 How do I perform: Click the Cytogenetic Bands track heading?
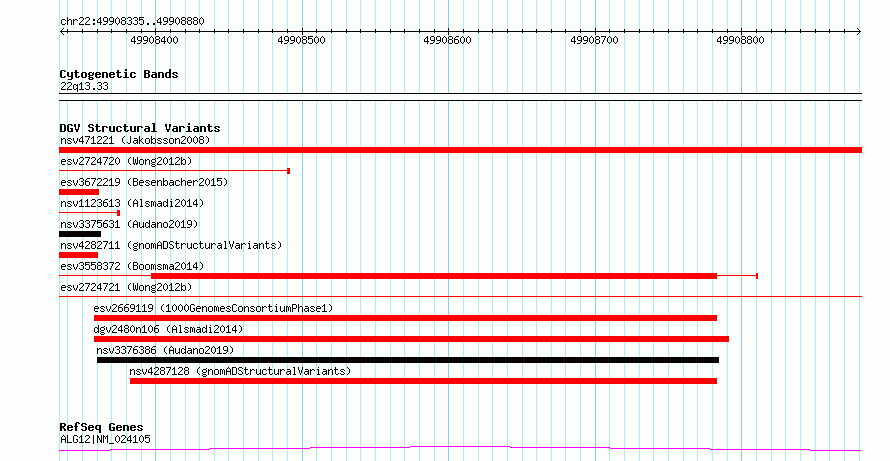[x=119, y=74]
